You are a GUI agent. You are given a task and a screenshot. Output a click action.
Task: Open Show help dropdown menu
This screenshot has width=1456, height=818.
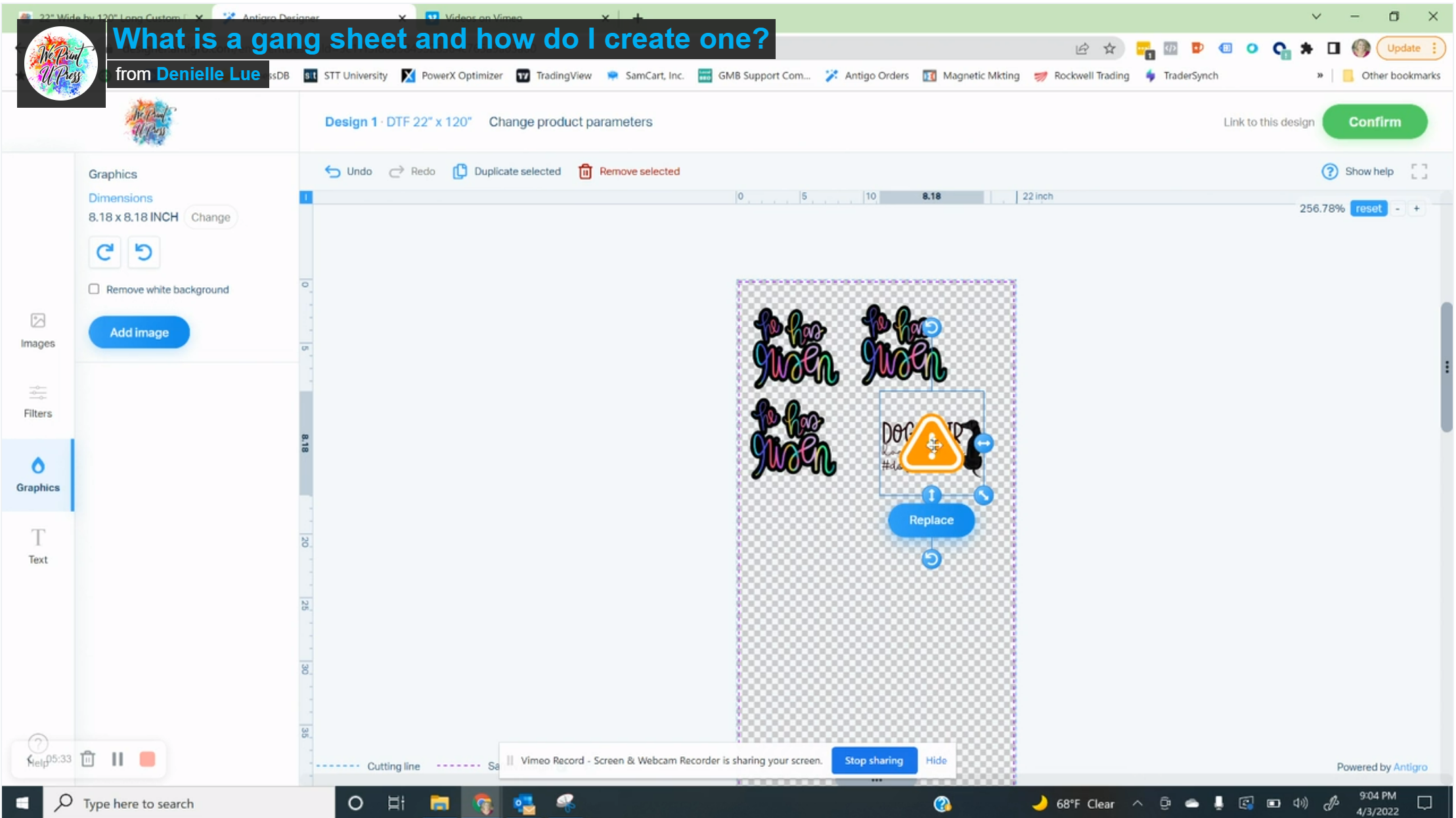[1357, 171]
